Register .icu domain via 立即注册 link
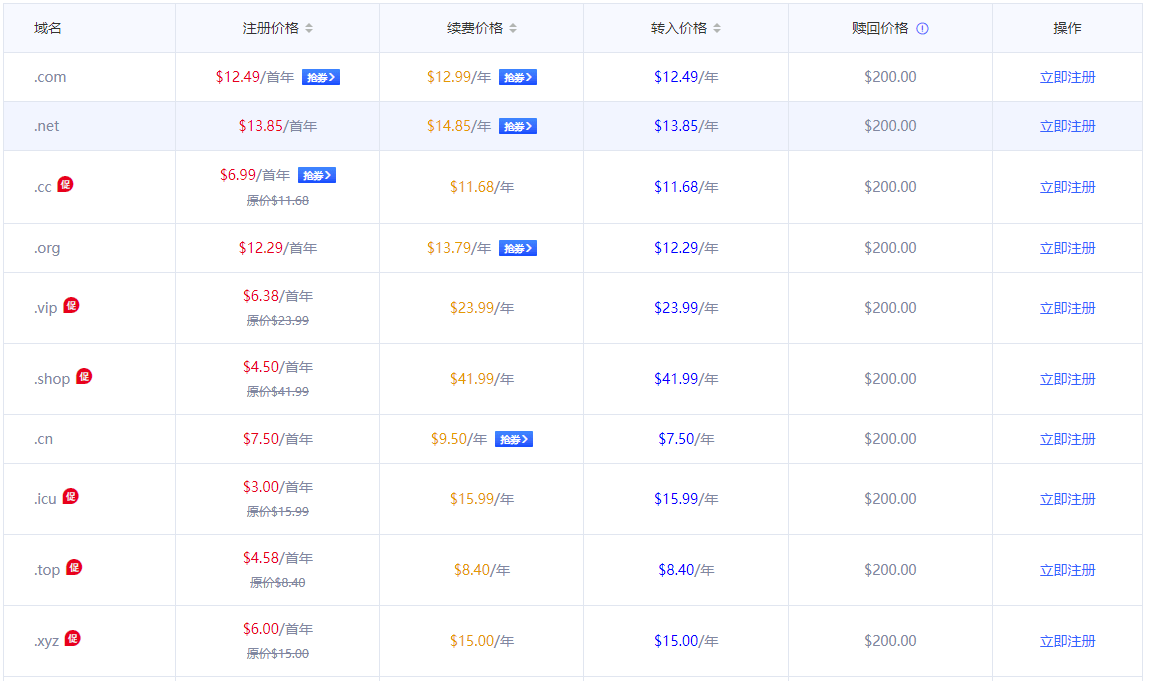The width and height of the screenshot is (1150, 681). [x=1067, y=499]
